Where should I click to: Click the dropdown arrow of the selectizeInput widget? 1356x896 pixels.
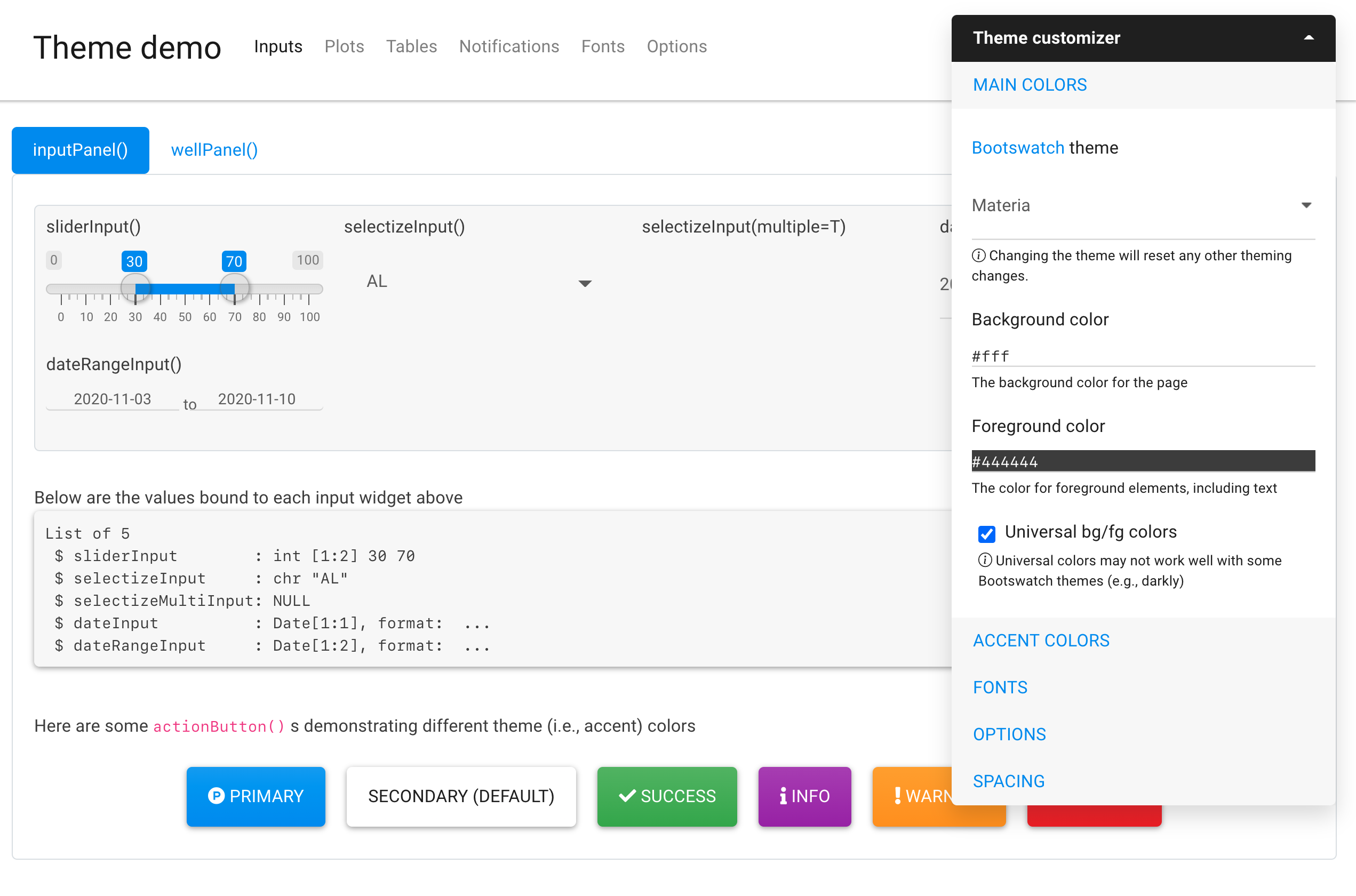point(584,283)
